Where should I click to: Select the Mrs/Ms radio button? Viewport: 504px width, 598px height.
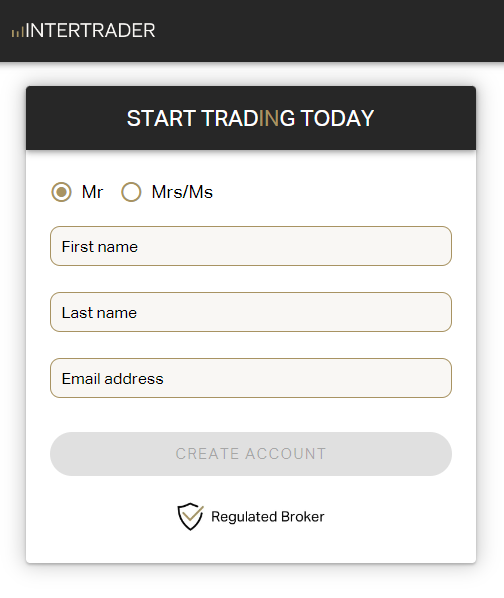click(x=131, y=192)
